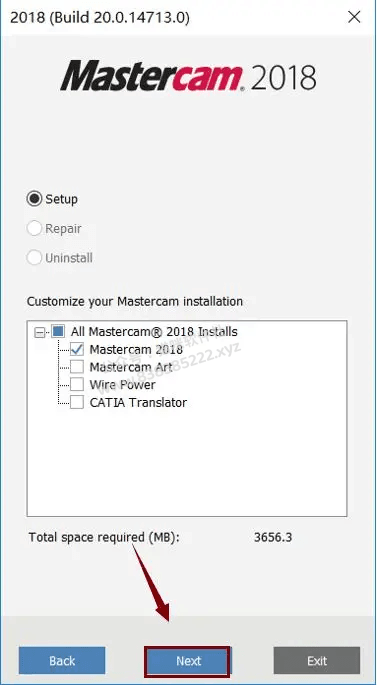Click the Total space required value 3656.3
The height and width of the screenshot is (685, 377).
[273, 537]
